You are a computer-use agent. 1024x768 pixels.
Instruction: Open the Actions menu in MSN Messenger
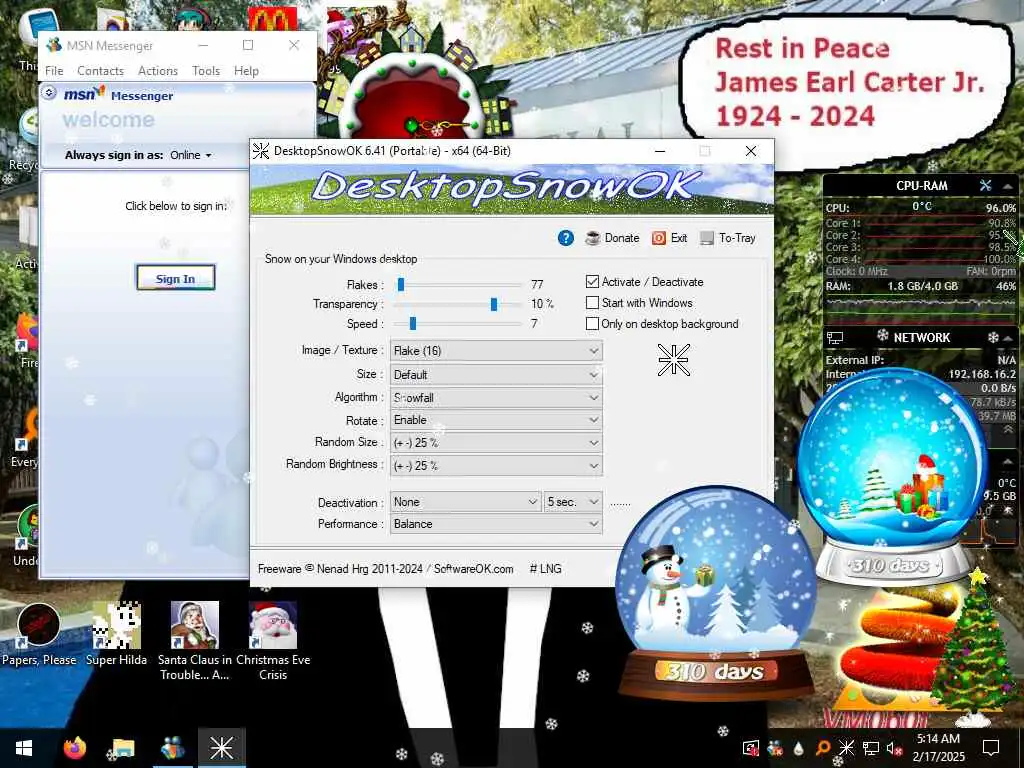pos(158,71)
